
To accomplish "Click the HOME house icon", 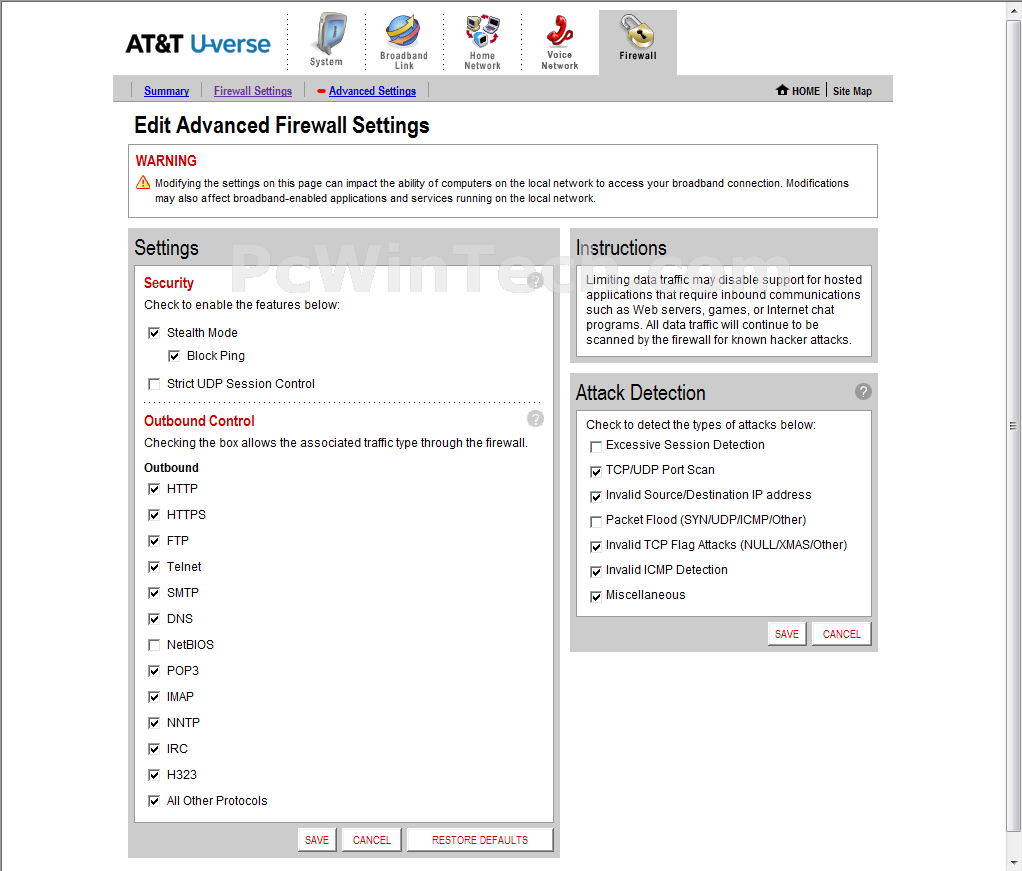I will pos(782,90).
